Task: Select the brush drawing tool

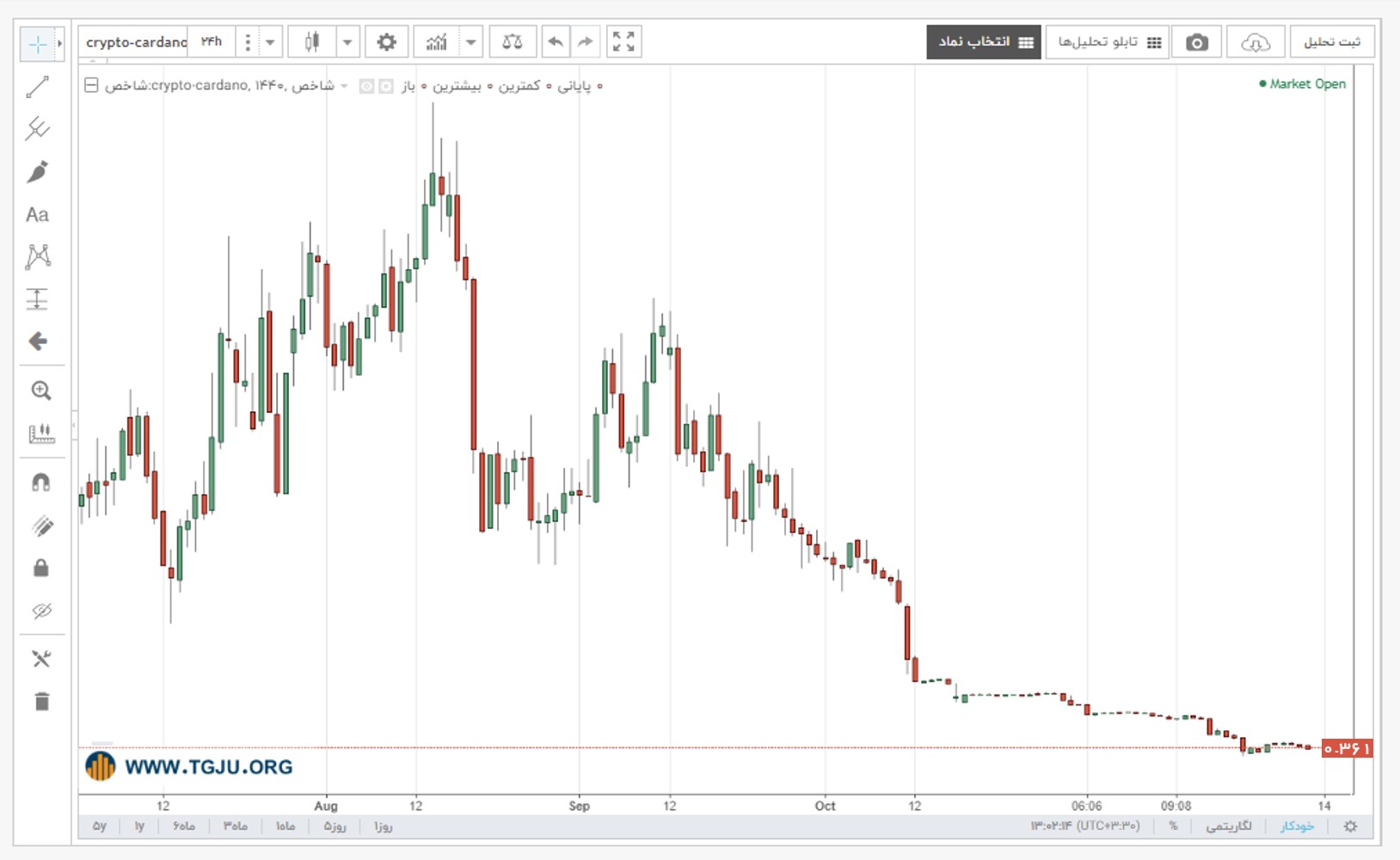Action: point(38,172)
